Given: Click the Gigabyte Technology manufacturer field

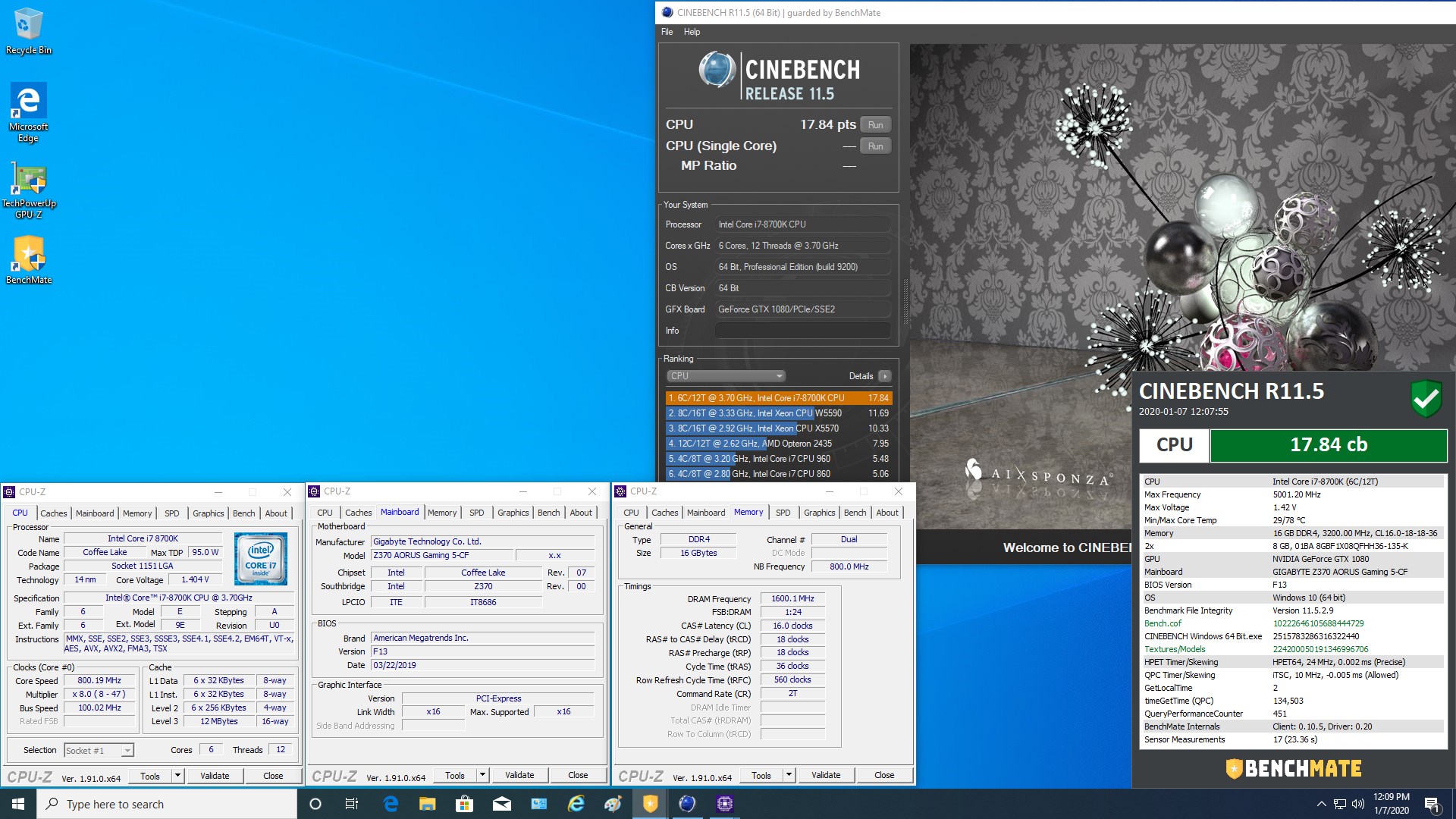Looking at the screenshot, I should click(x=483, y=541).
